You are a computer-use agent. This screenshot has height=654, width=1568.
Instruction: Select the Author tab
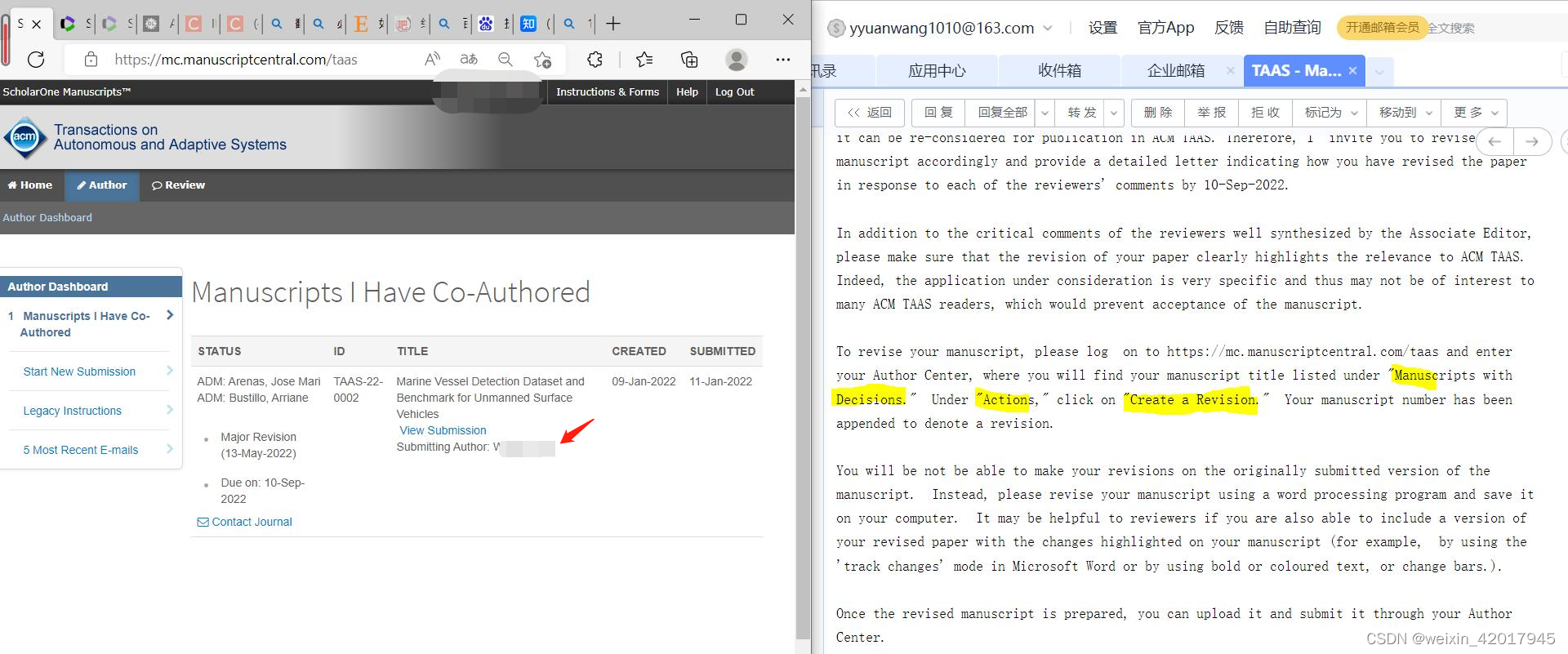point(102,185)
